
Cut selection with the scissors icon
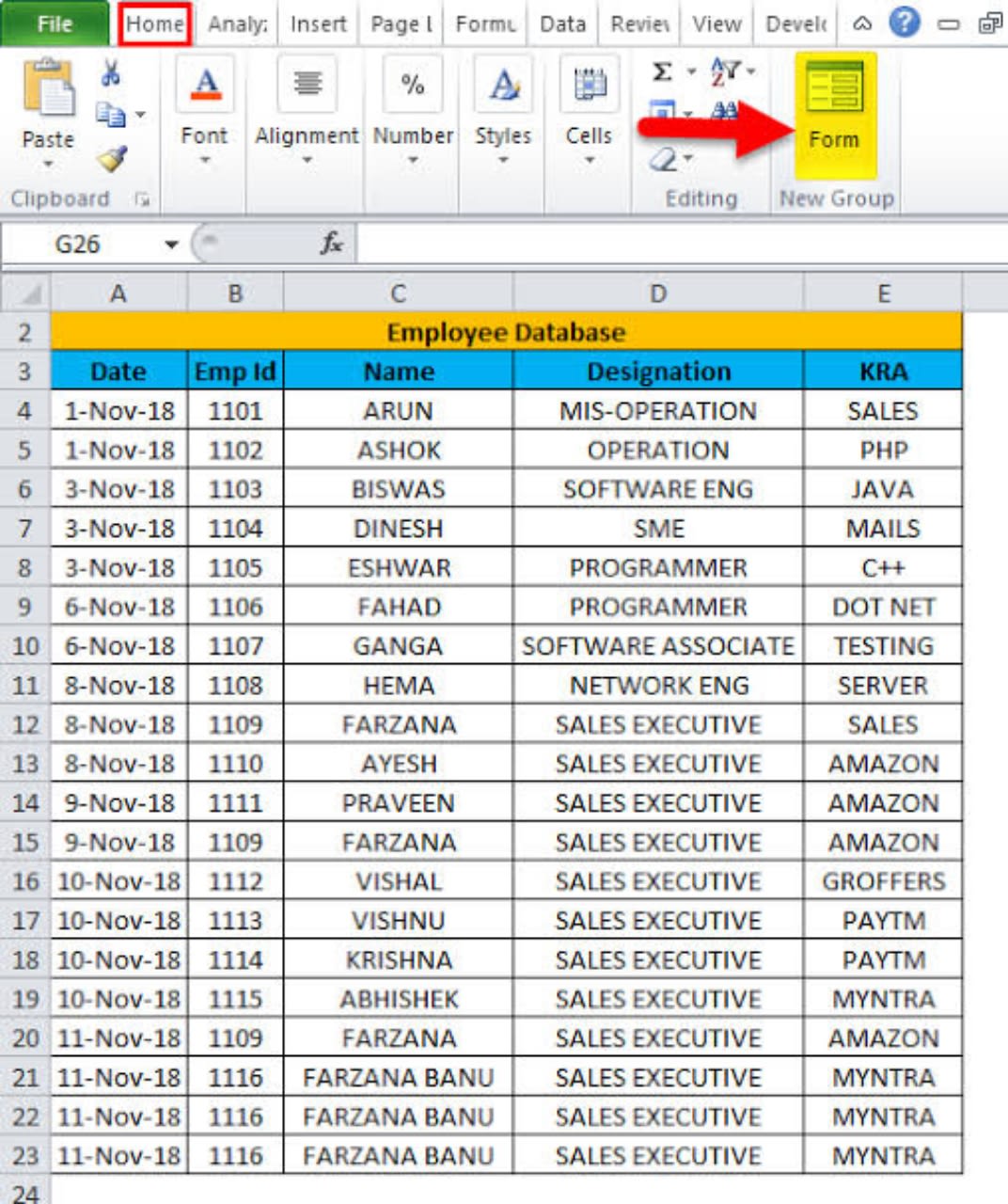111,72
